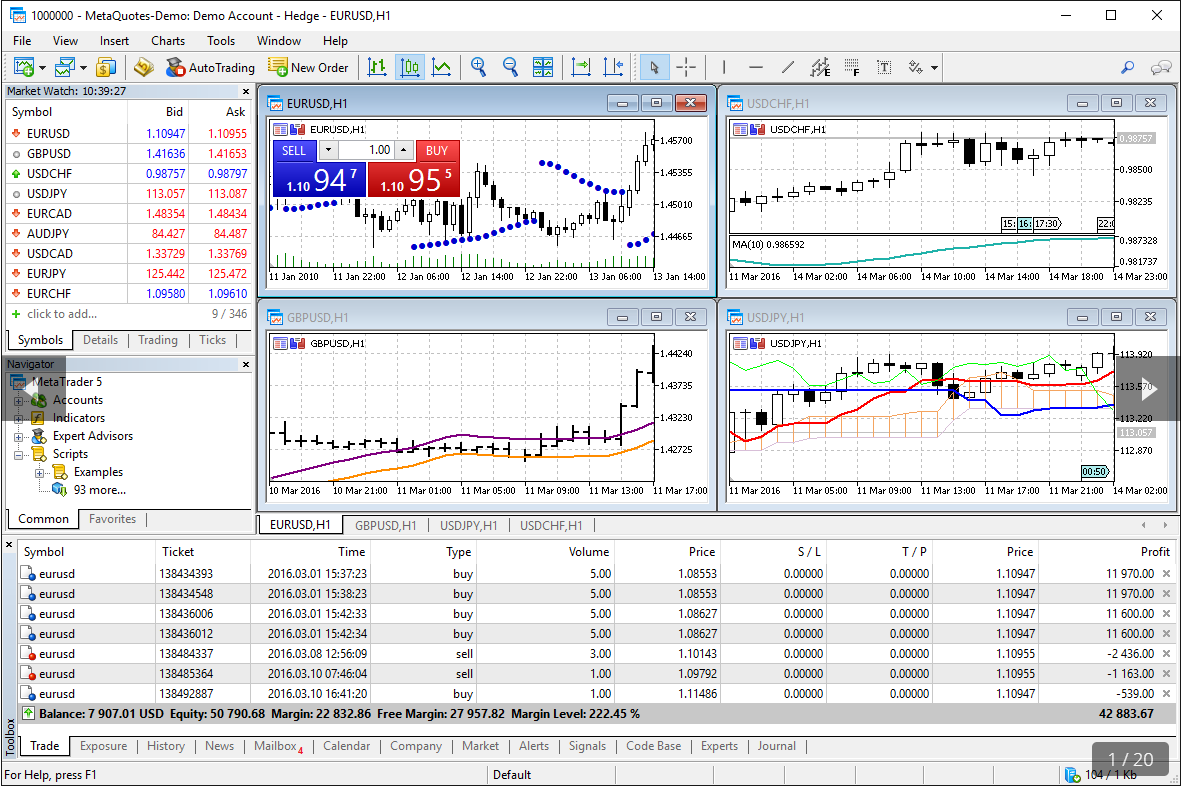Viewport: 1181px width, 787px height.
Task: Toggle candlestick chart mode
Action: [x=410, y=67]
